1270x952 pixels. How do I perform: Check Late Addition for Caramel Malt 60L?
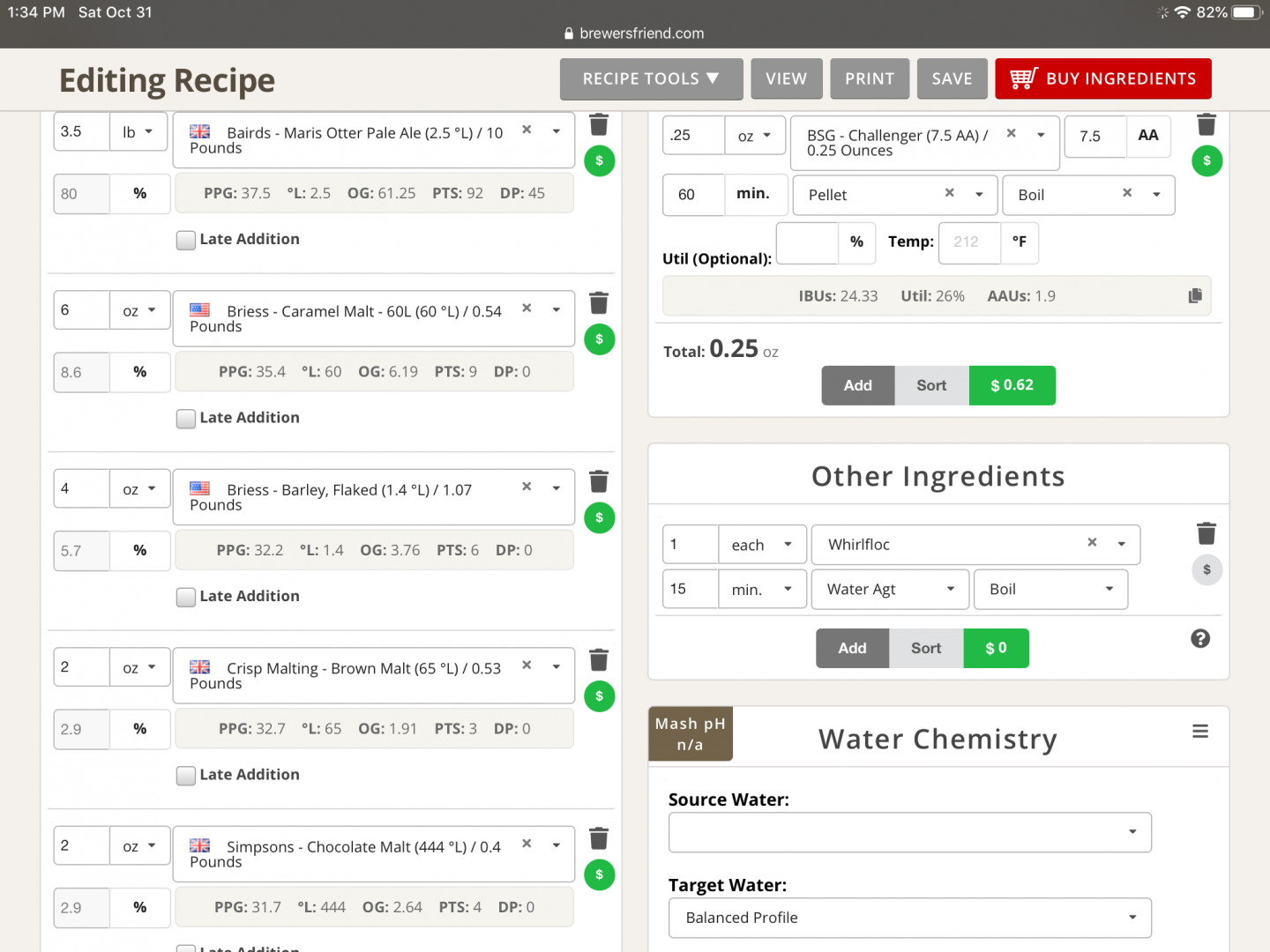point(186,419)
